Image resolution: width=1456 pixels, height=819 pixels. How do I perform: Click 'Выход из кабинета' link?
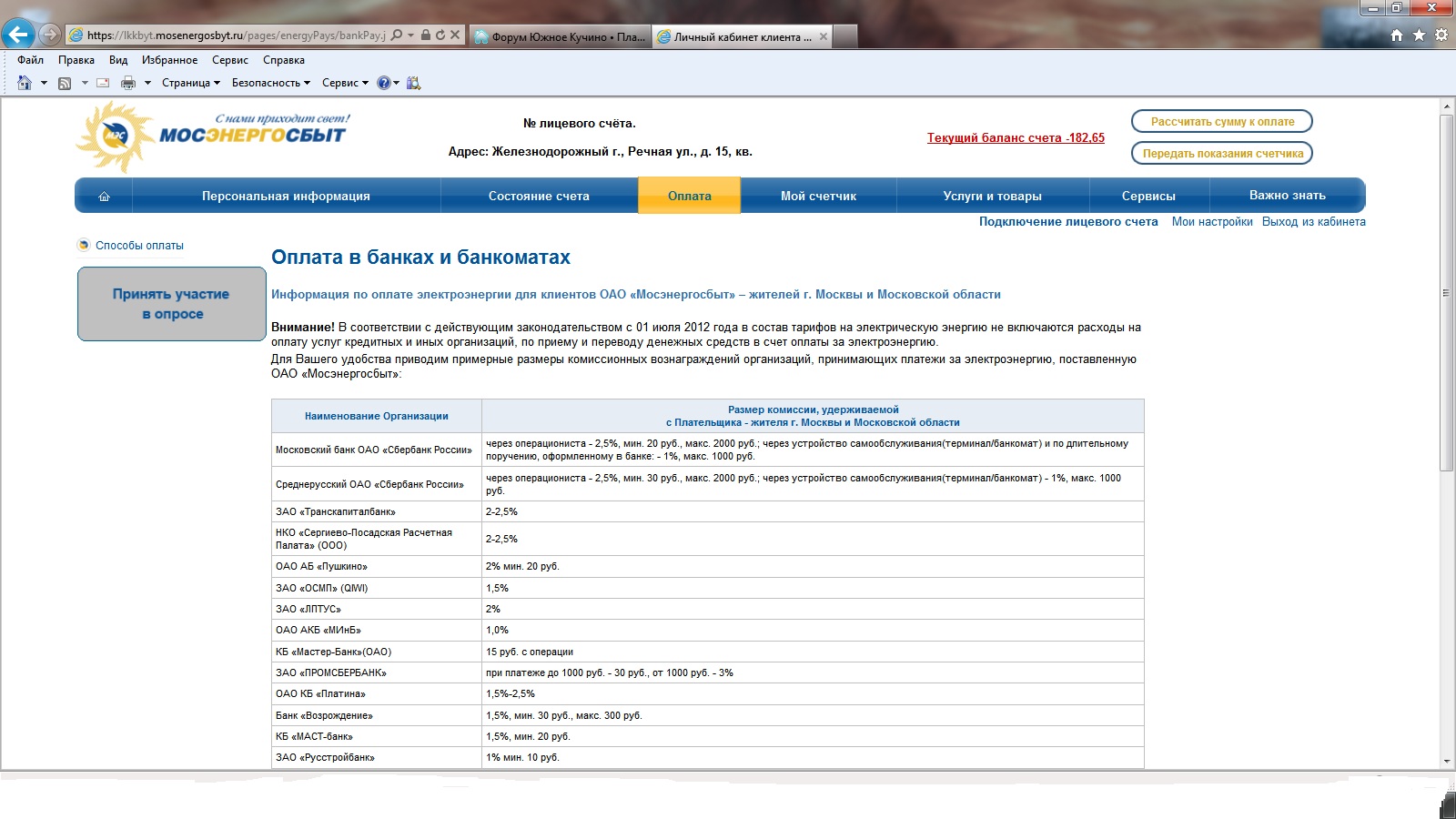pos(1313,221)
